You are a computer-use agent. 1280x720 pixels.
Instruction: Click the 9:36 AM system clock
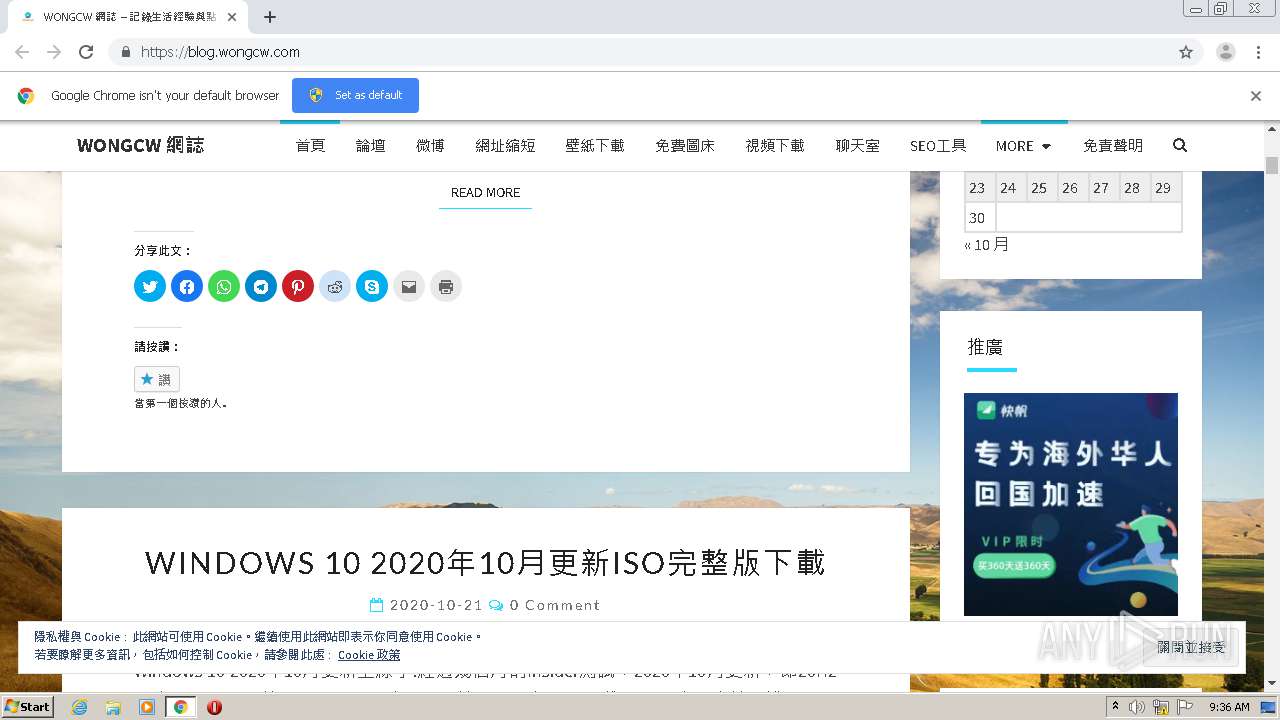(1229, 707)
